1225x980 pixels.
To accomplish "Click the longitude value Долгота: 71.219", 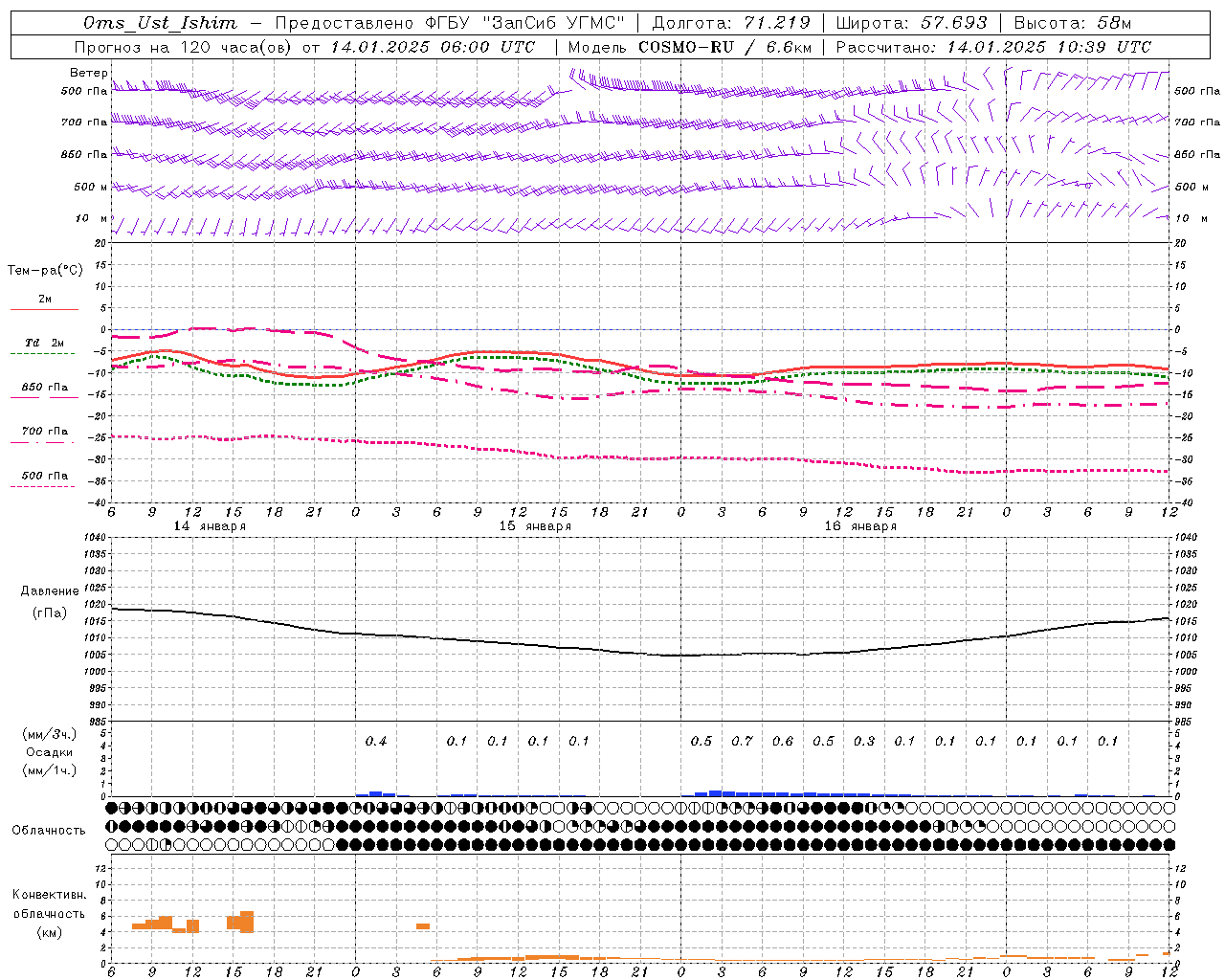I will (731, 23).
